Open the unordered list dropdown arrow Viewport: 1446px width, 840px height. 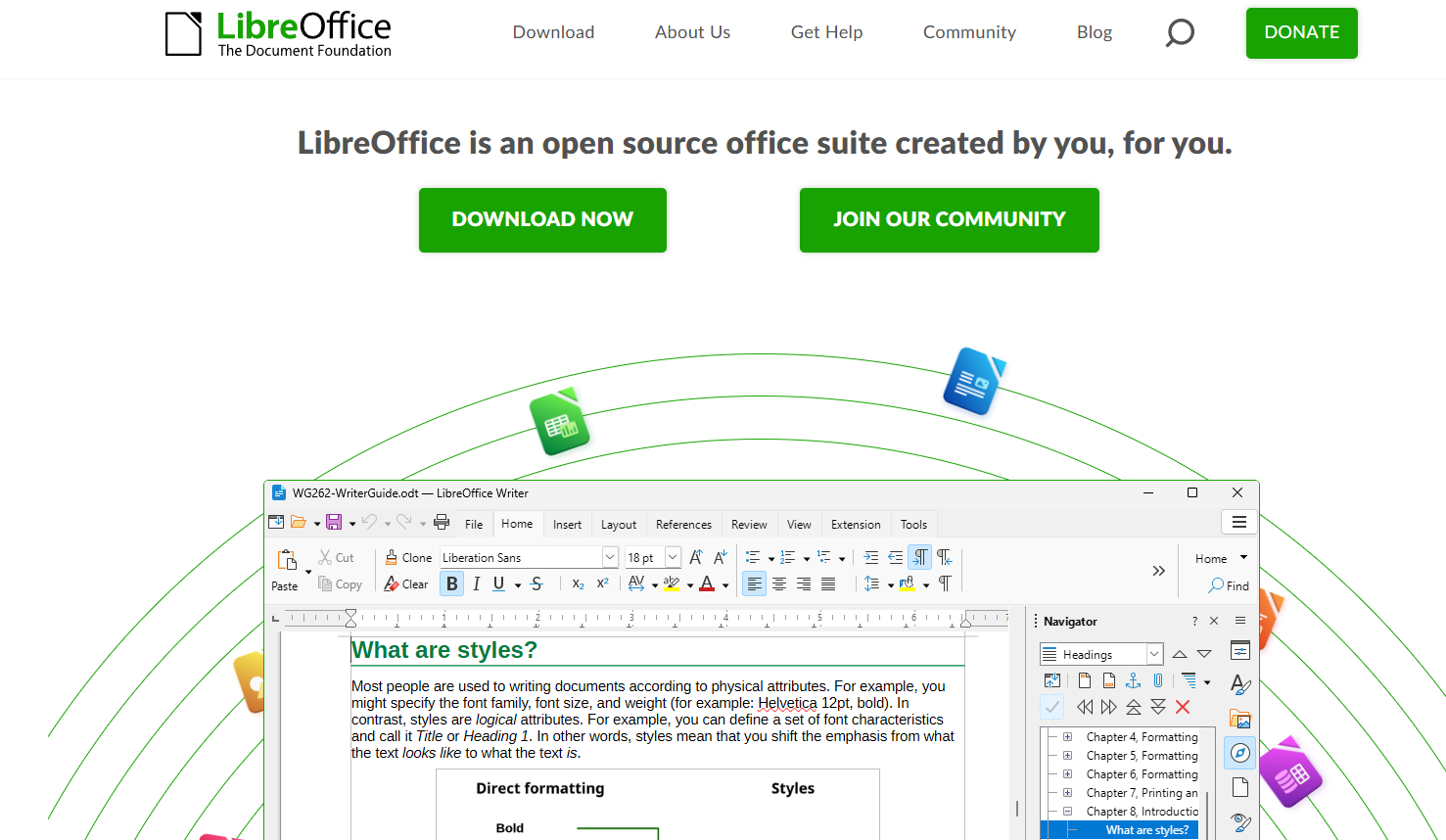coord(771,559)
